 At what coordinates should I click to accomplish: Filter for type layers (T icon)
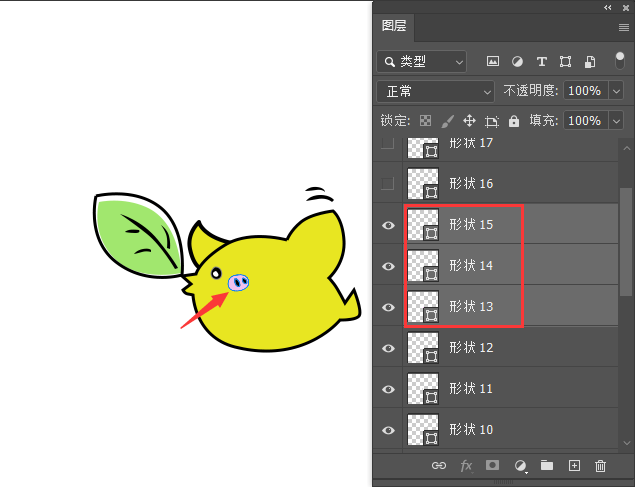tap(541, 62)
